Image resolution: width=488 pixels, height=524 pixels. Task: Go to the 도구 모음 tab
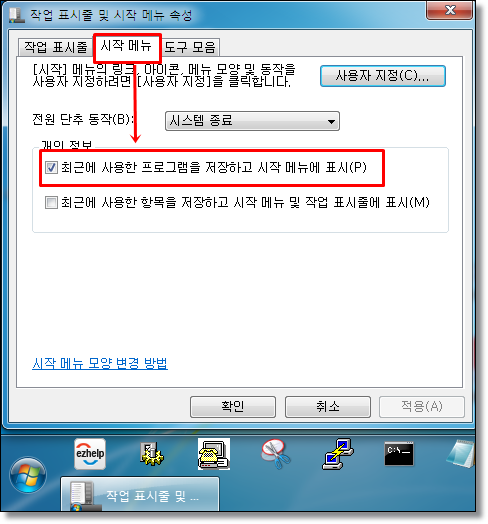coord(190,47)
